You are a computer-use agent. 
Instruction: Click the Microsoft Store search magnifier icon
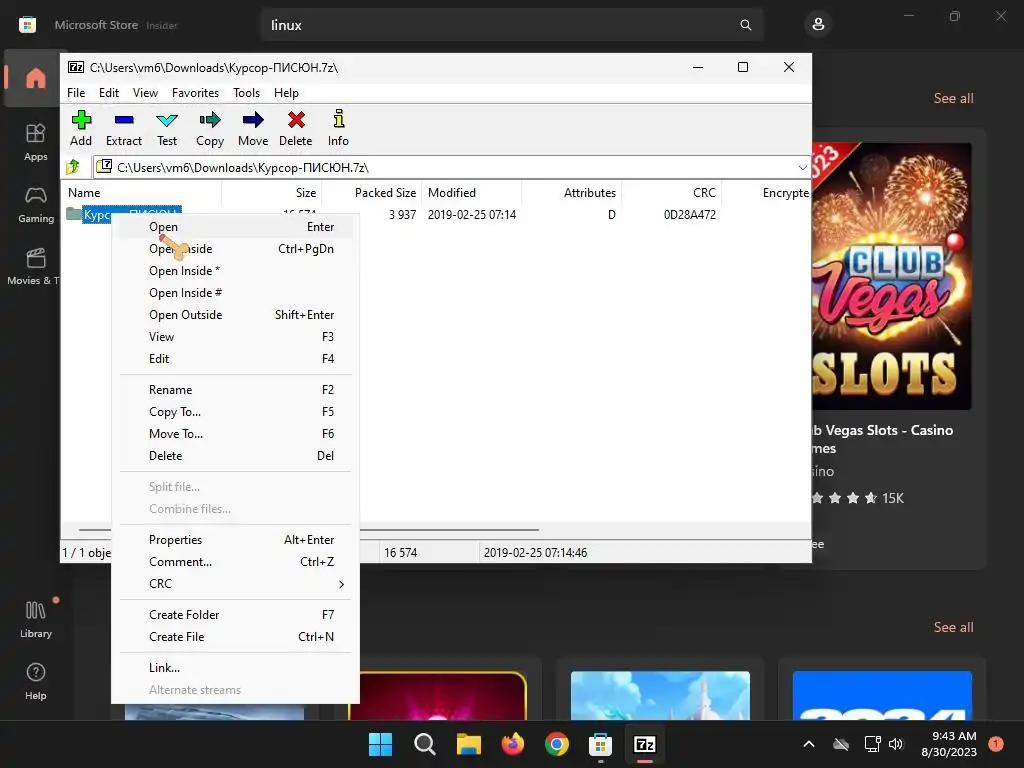tap(745, 25)
